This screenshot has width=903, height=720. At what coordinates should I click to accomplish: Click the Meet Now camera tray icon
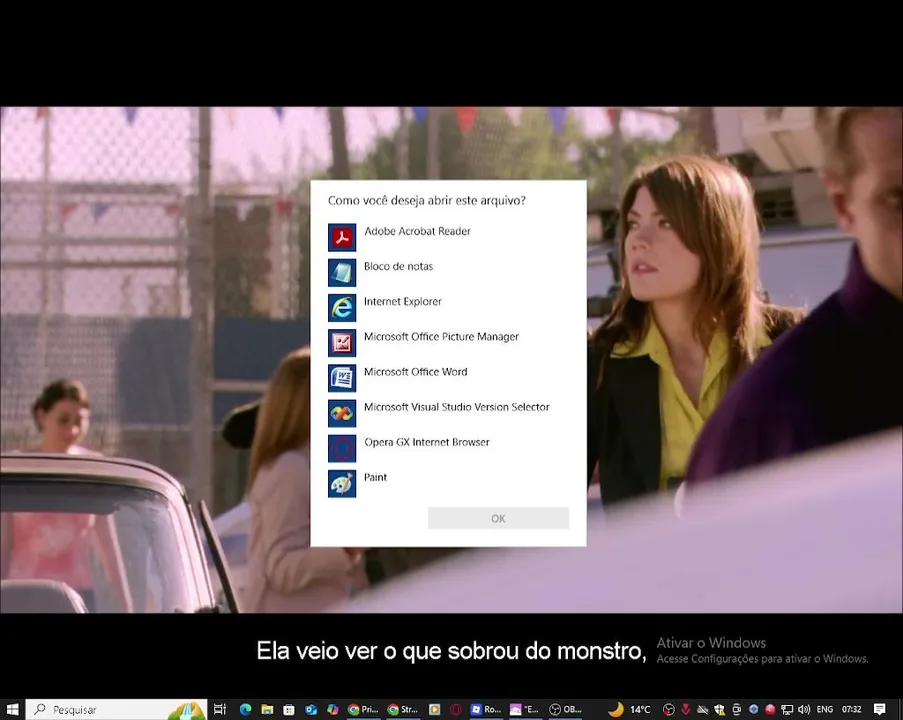[737, 709]
